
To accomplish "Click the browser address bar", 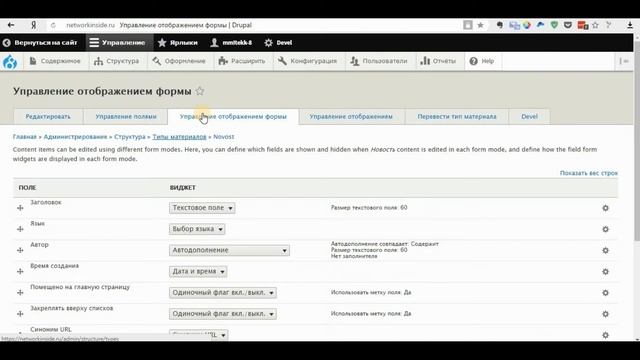I will [x=261, y=25].
